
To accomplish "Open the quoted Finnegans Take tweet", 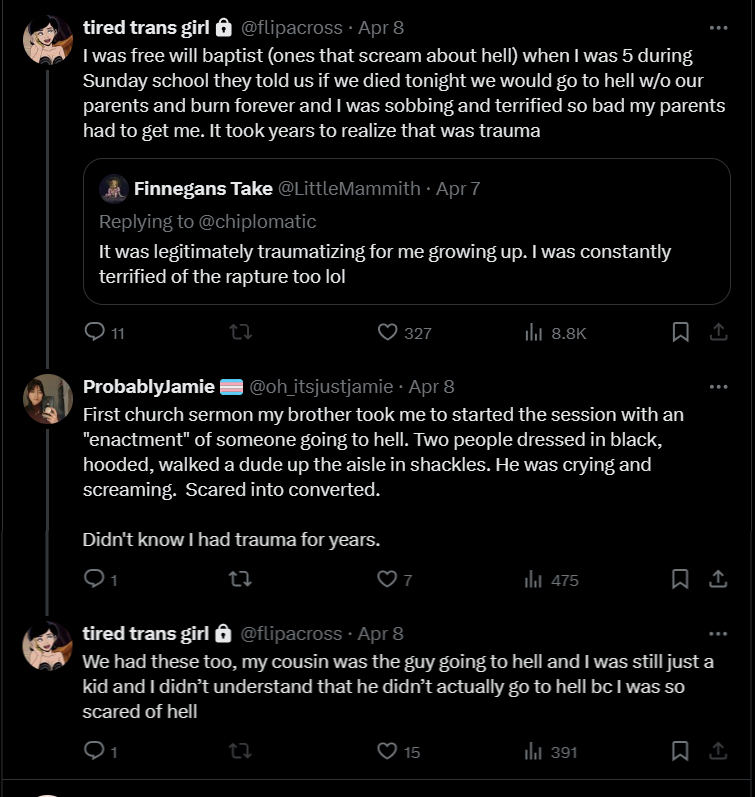I will point(407,232).
